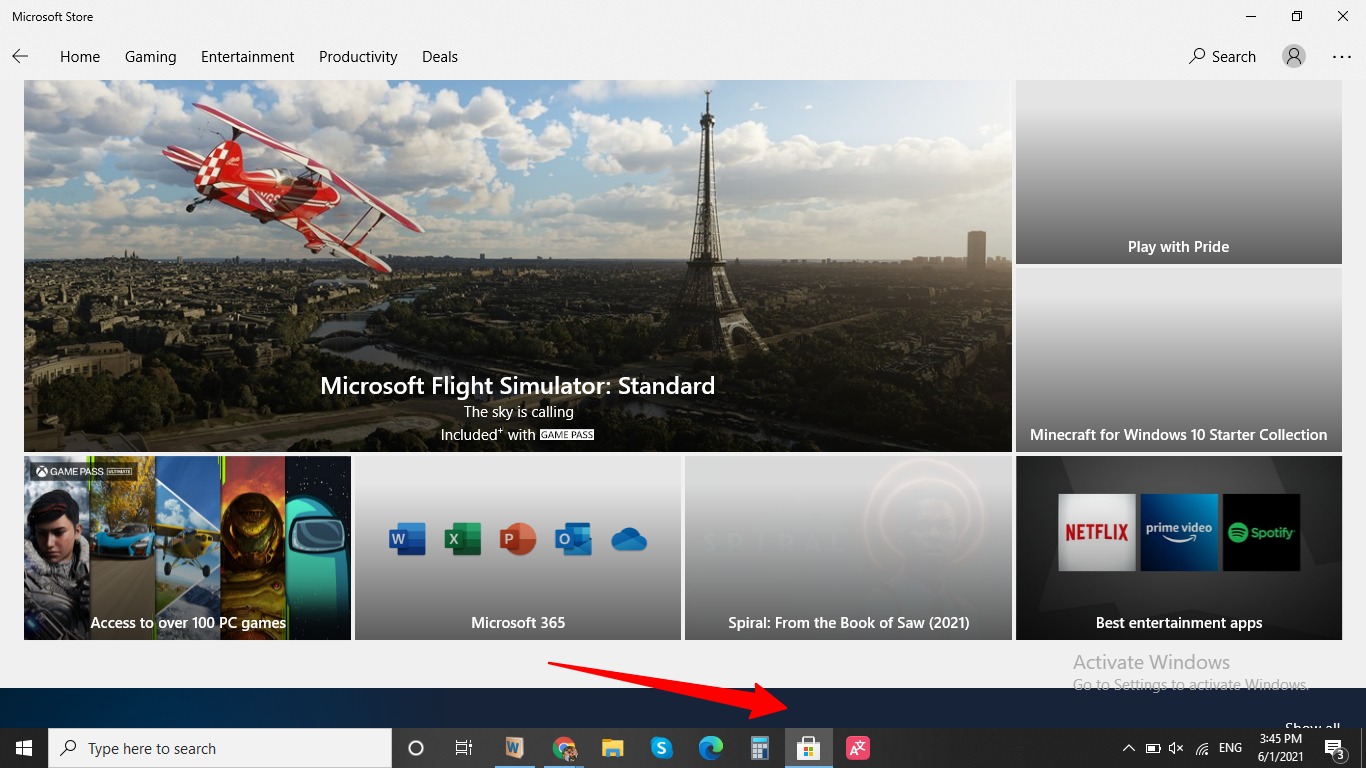Launch Microsoft Edge from the taskbar
The height and width of the screenshot is (768, 1366).
click(x=711, y=748)
